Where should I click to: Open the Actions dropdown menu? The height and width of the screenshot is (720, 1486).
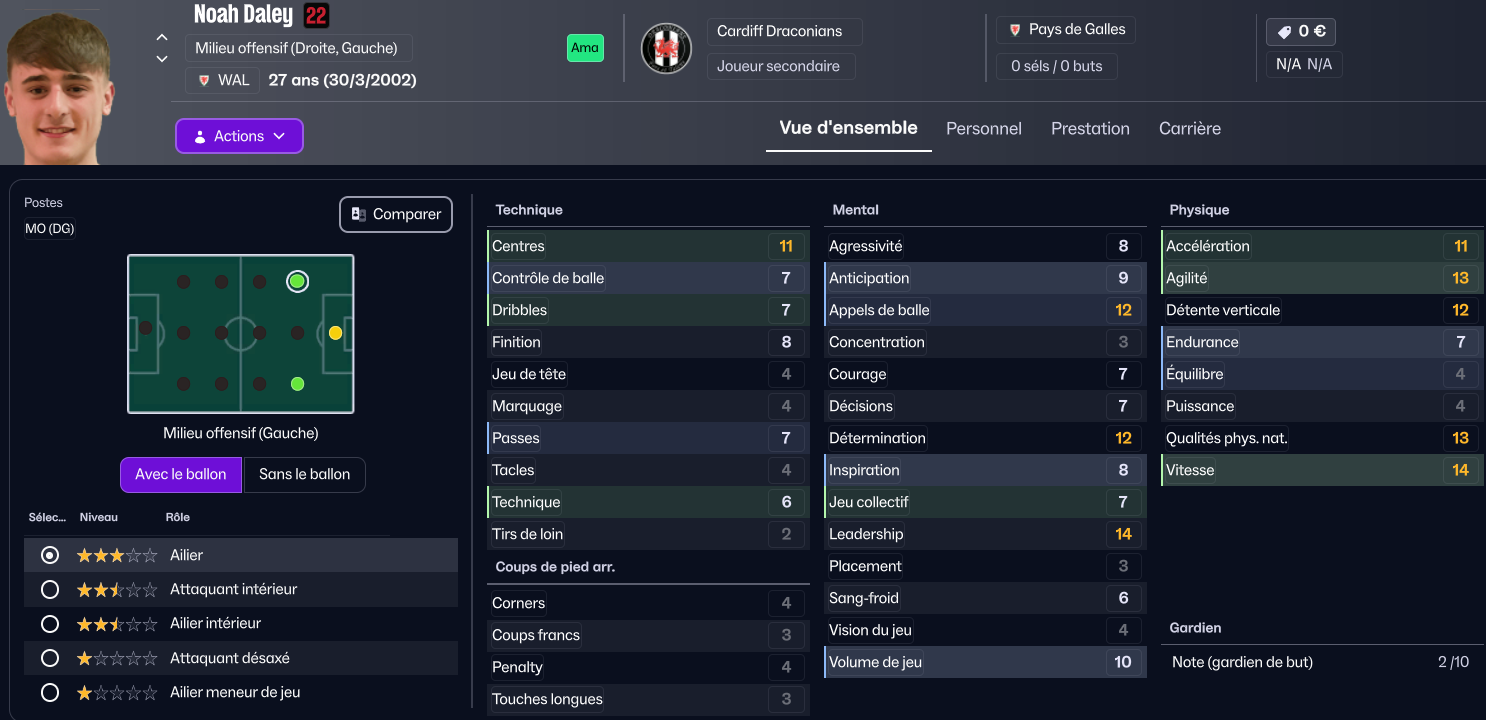click(x=239, y=136)
